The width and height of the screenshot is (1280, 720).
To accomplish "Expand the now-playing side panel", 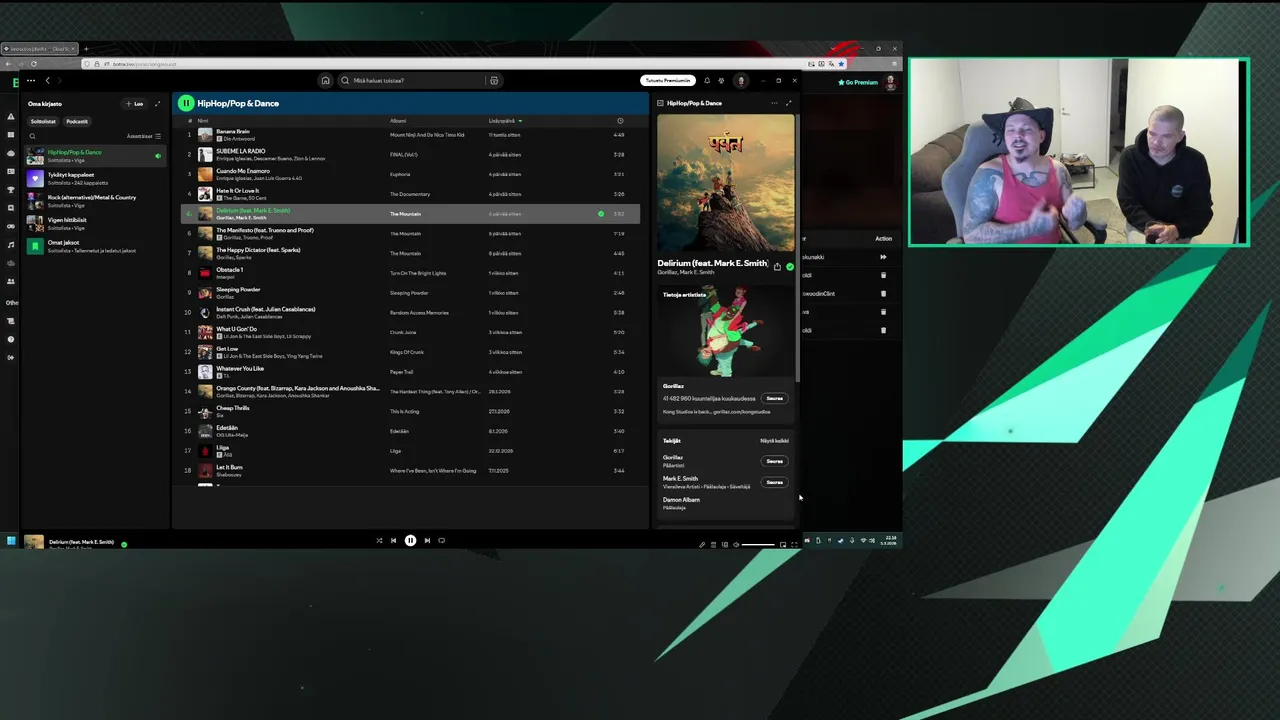I will click(788, 103).
